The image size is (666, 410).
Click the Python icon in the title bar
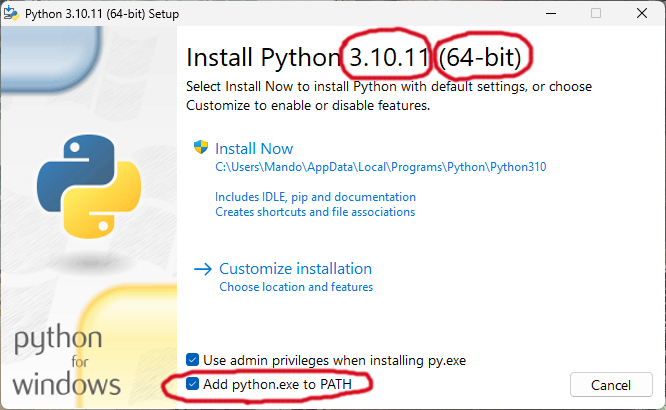coord(13,13)
